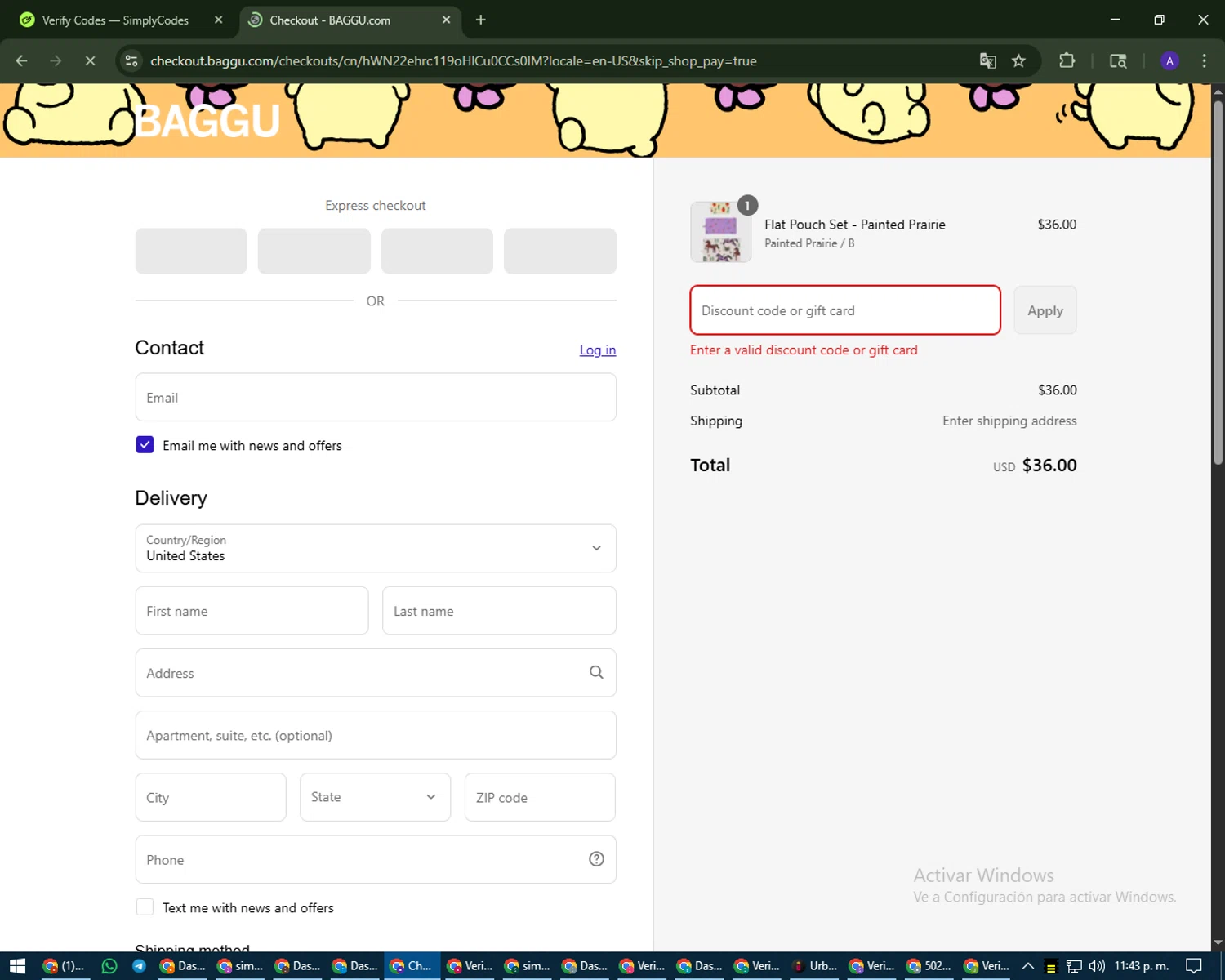Click the volume speaker tray icon
Screen dimensions: 1225x980
1097,966
